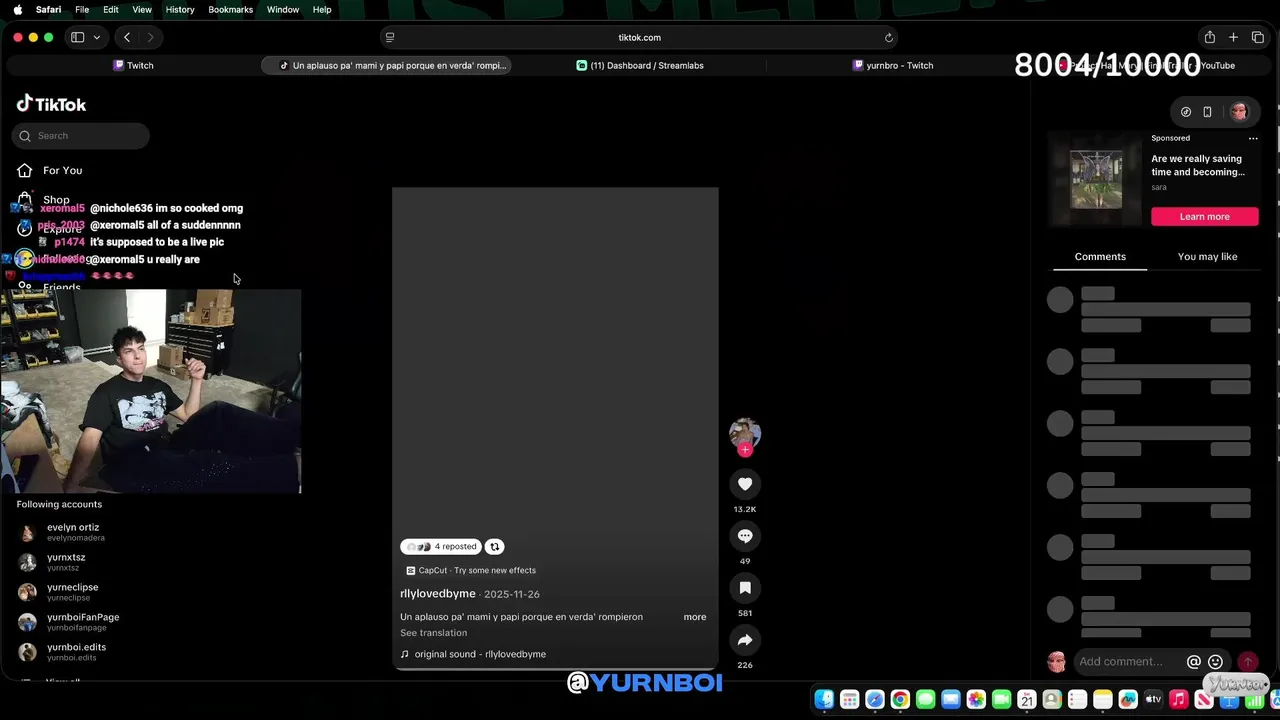Show the Safari tab overview
The image size is (1280, 720).
tap(1258, 37)
